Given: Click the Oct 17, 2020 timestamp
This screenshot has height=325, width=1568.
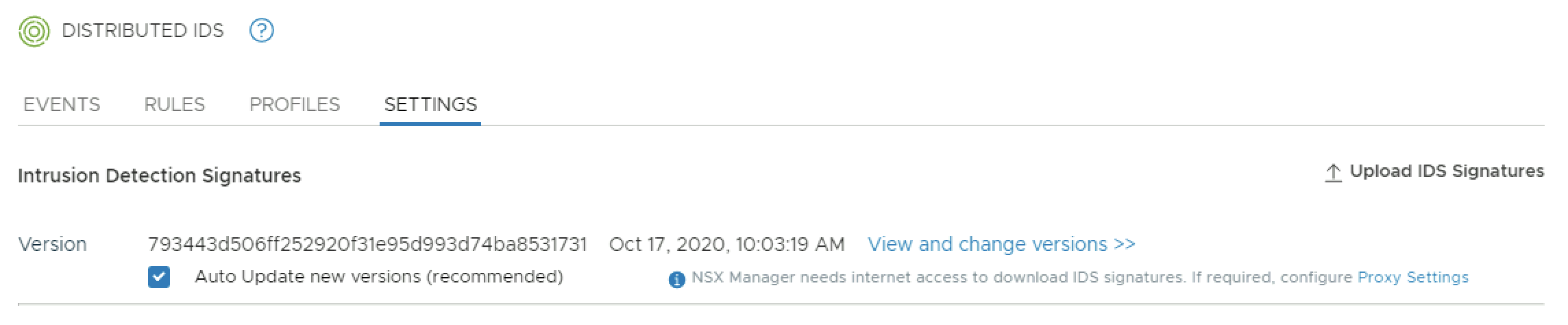Looking at the screenshot, I should point(726,244).
